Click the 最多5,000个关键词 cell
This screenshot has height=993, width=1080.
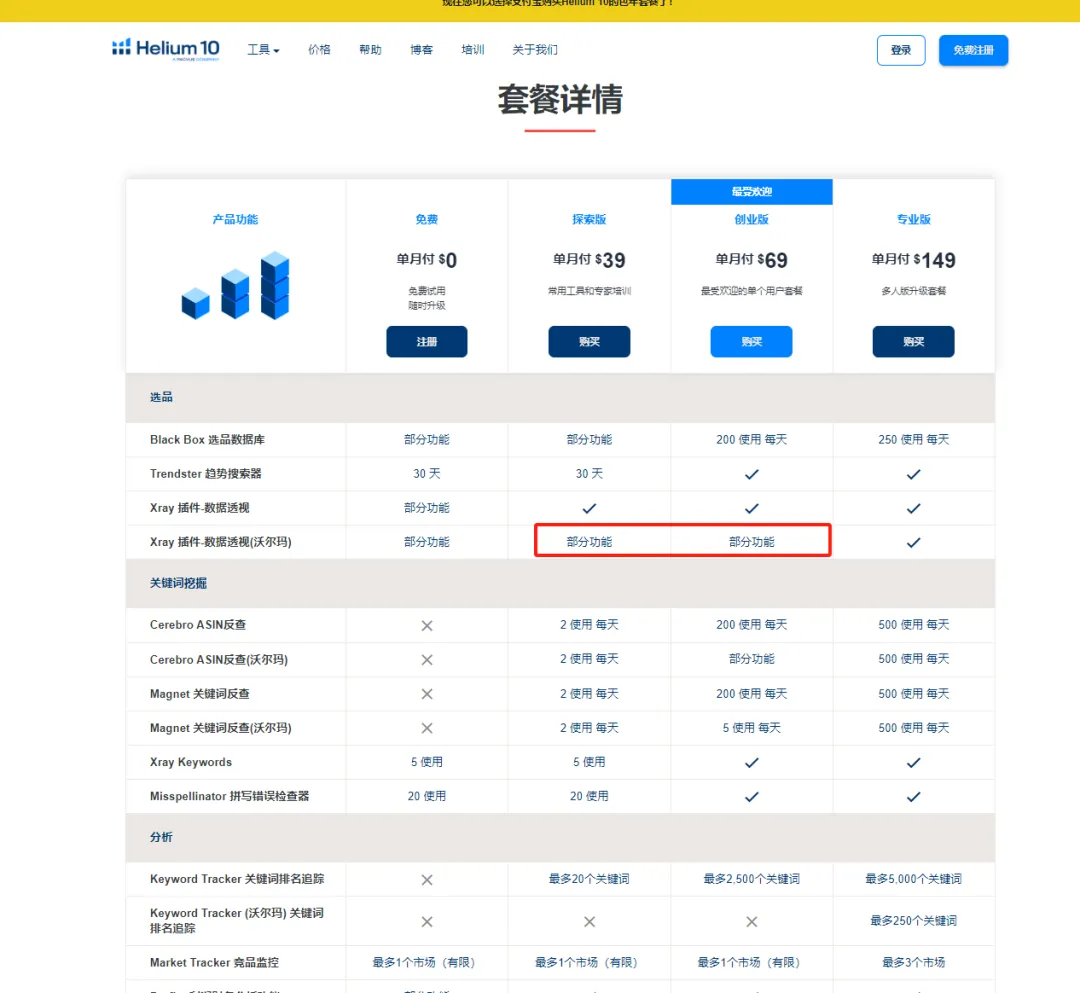(x=913, y=879)
